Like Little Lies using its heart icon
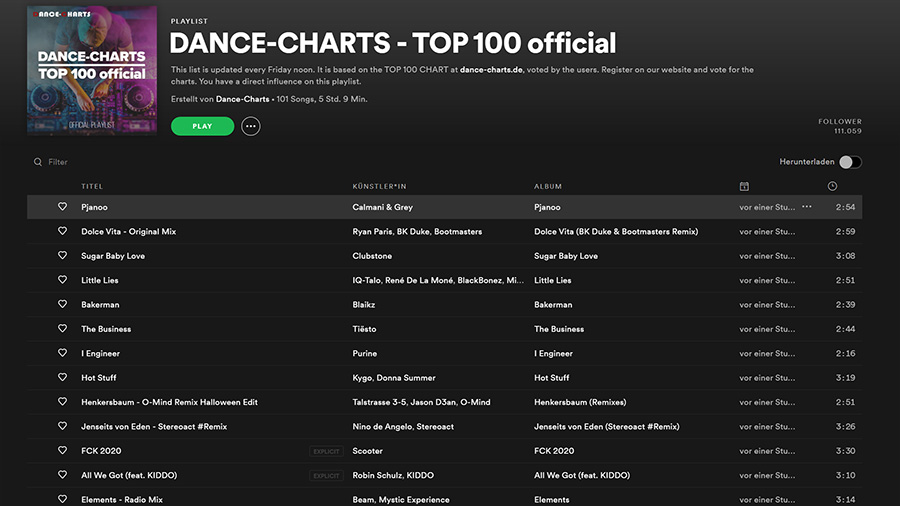The width and height of the screenshot is (900, 506). click(x=63, y=279)
